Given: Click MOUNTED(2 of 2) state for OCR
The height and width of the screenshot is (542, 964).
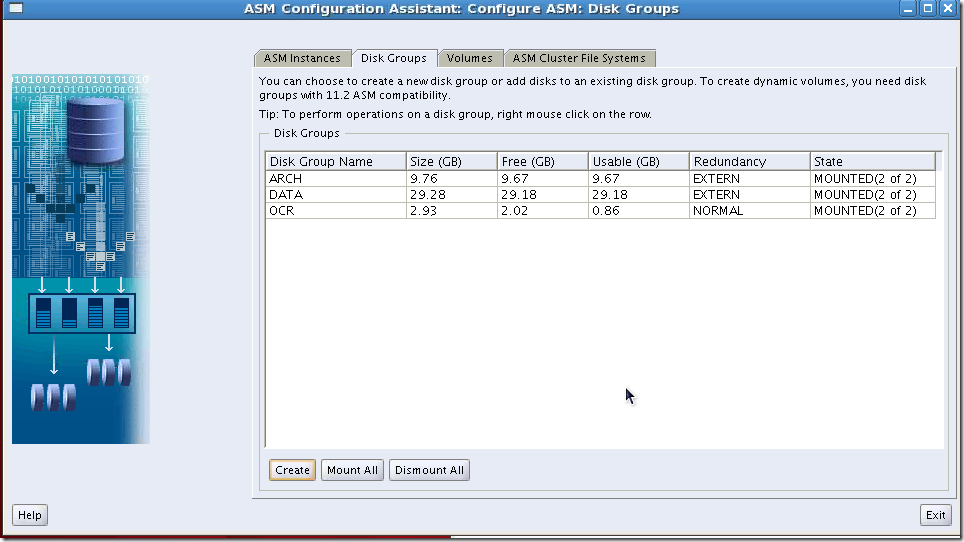Looking at the screenshot, I should 865,211.
